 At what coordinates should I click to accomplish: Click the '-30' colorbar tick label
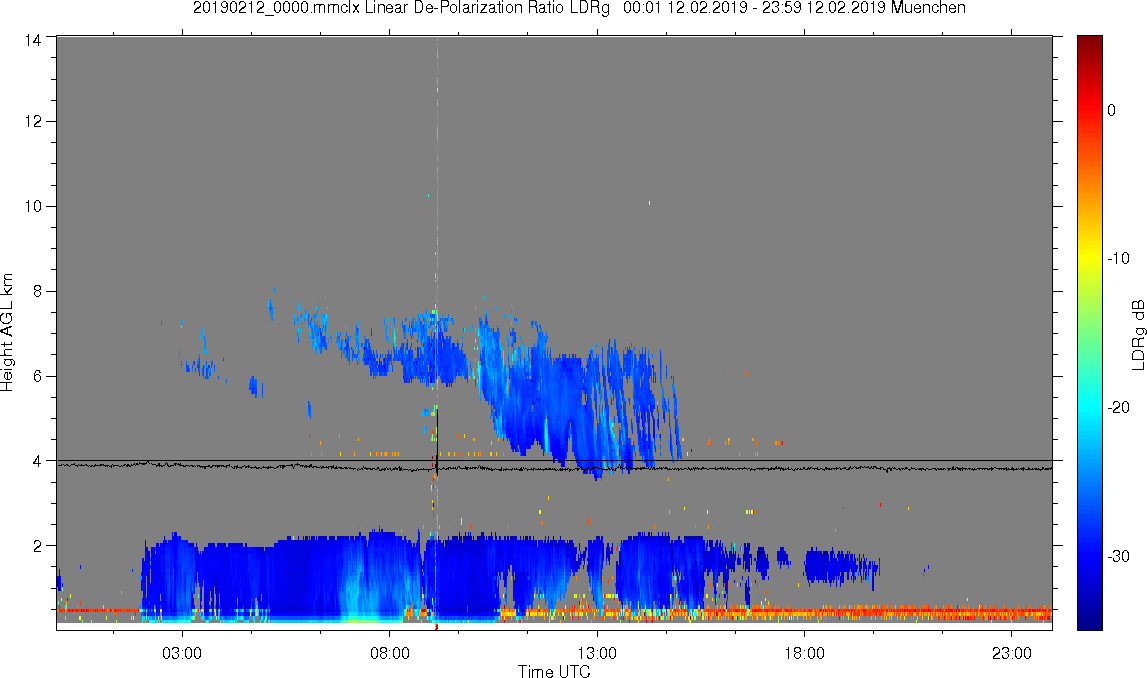coord(1118,557)
